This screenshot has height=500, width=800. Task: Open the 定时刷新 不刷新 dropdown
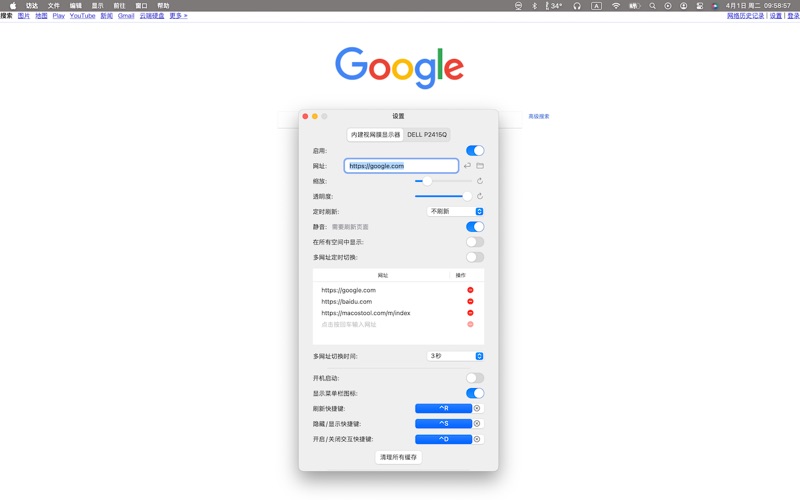tap(455, 211)
